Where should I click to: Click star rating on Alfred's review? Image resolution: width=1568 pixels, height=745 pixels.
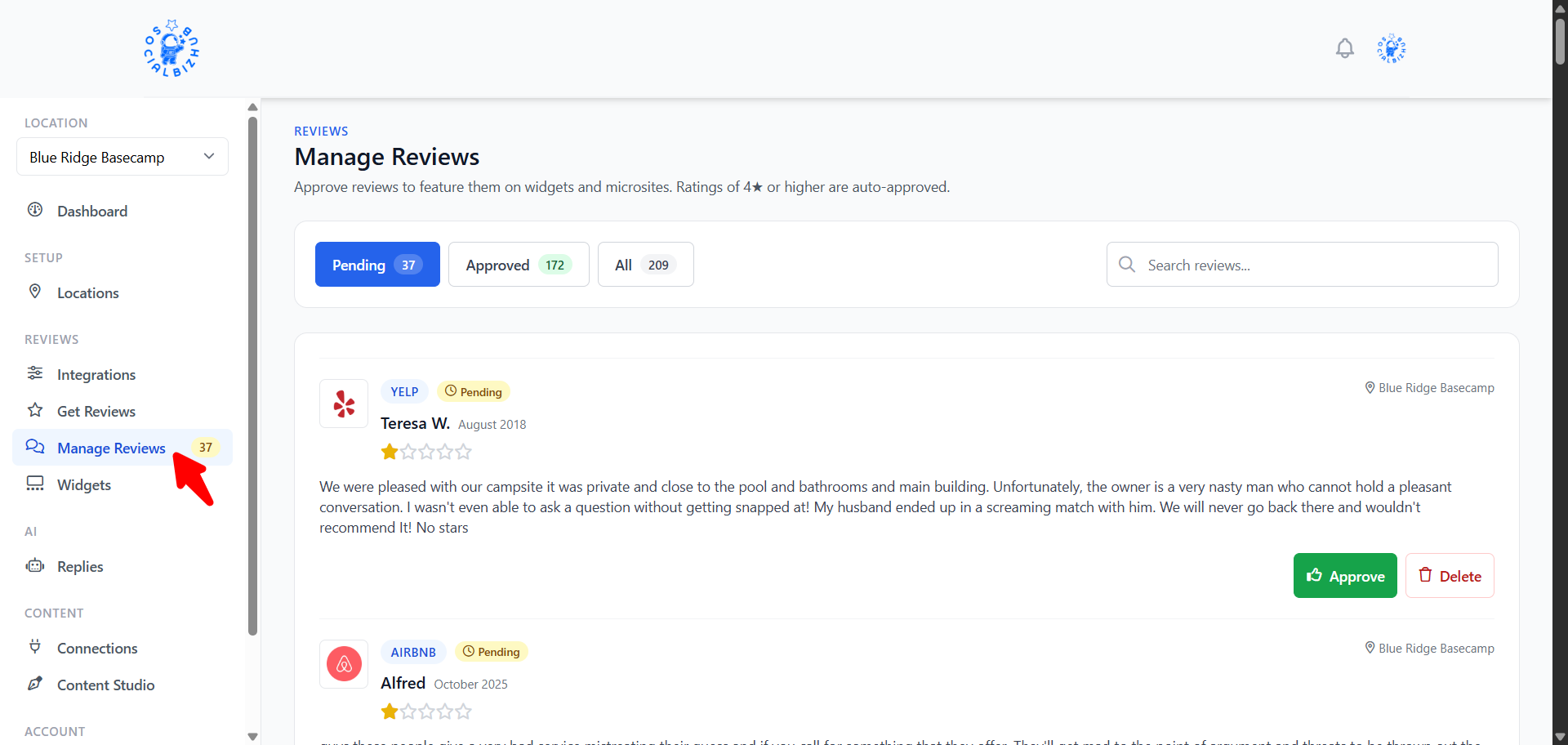(426, 712)
